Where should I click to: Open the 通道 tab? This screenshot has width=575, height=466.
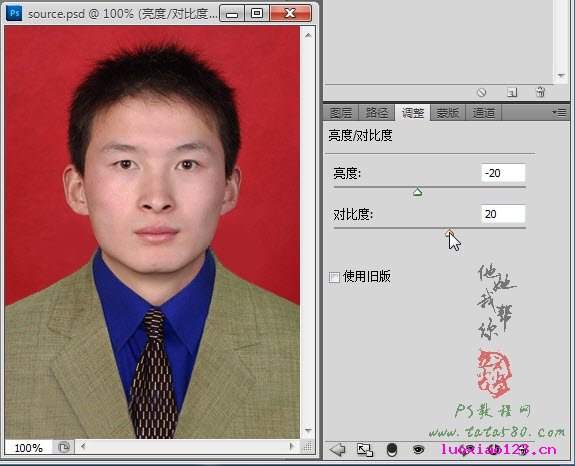point(483,113)
